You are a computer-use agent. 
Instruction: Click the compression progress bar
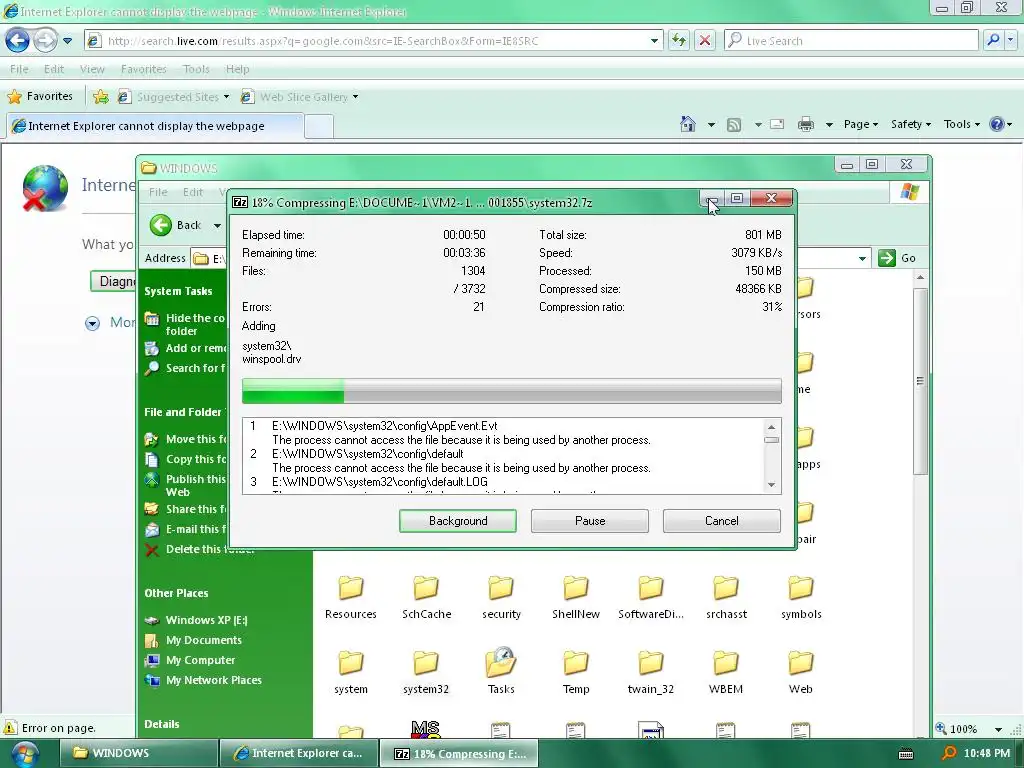point(511,391)
